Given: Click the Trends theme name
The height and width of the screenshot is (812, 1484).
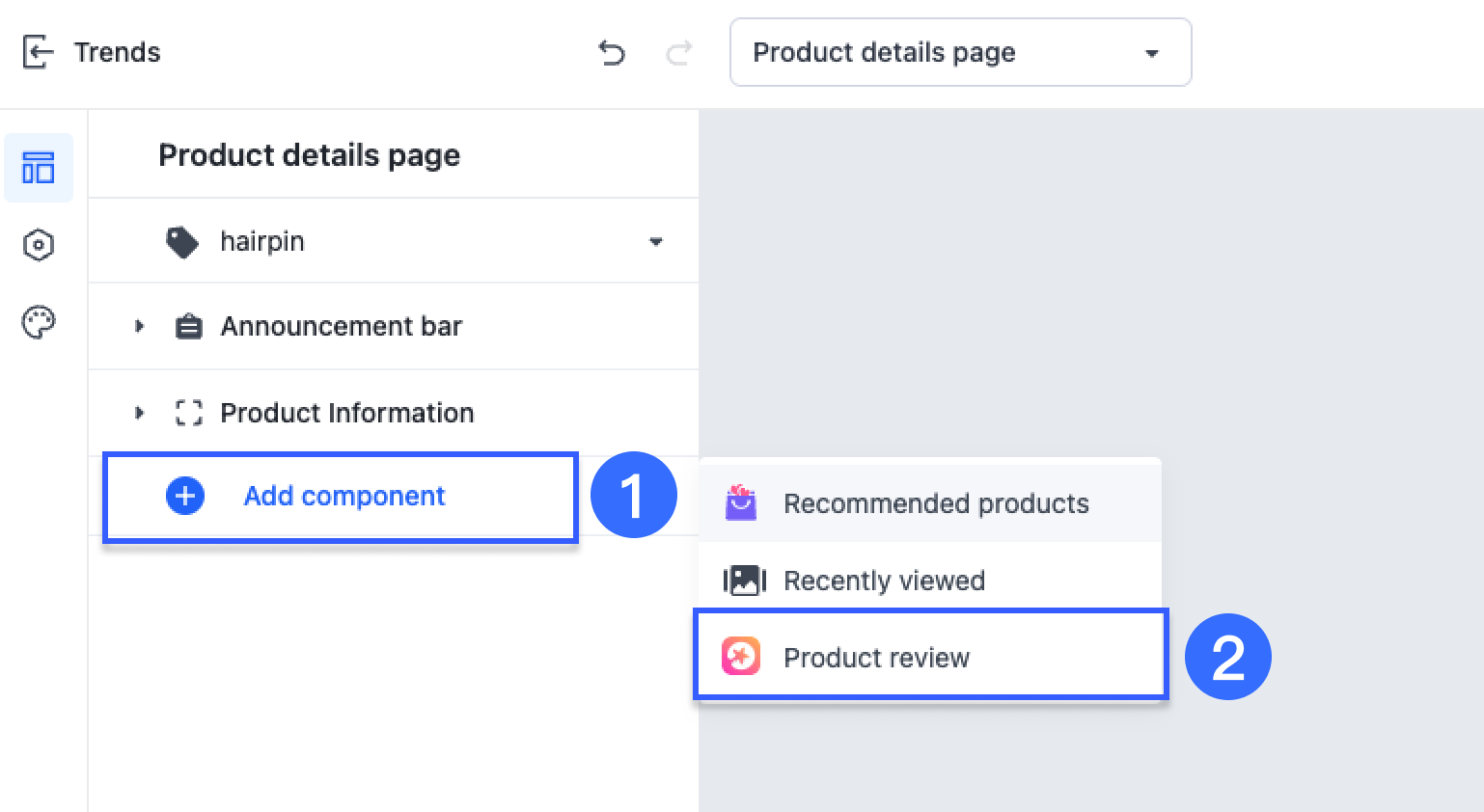Looking at the screenshot, I should [118, 52].
